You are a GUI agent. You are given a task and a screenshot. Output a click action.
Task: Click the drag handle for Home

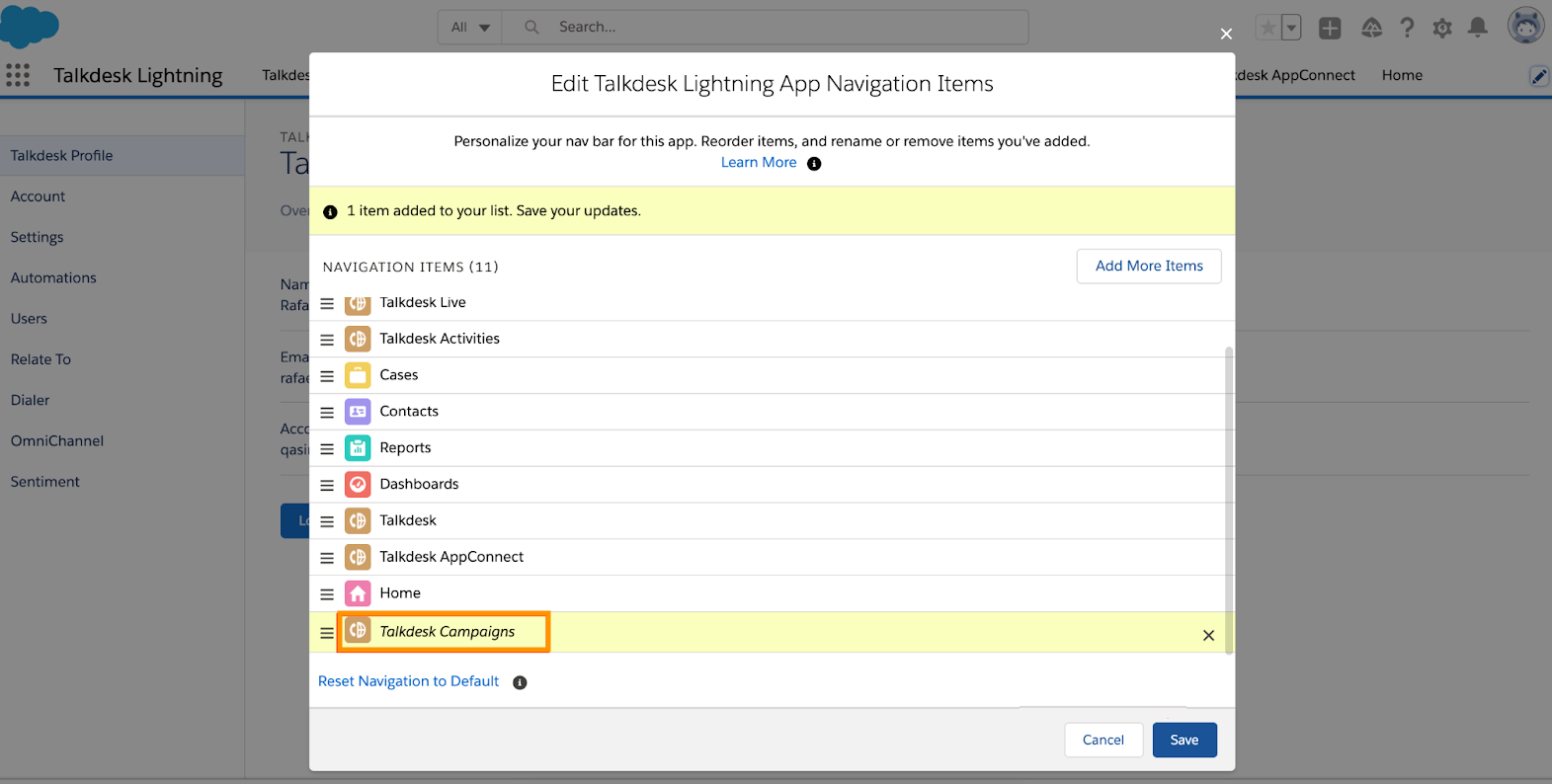[327, 594]
